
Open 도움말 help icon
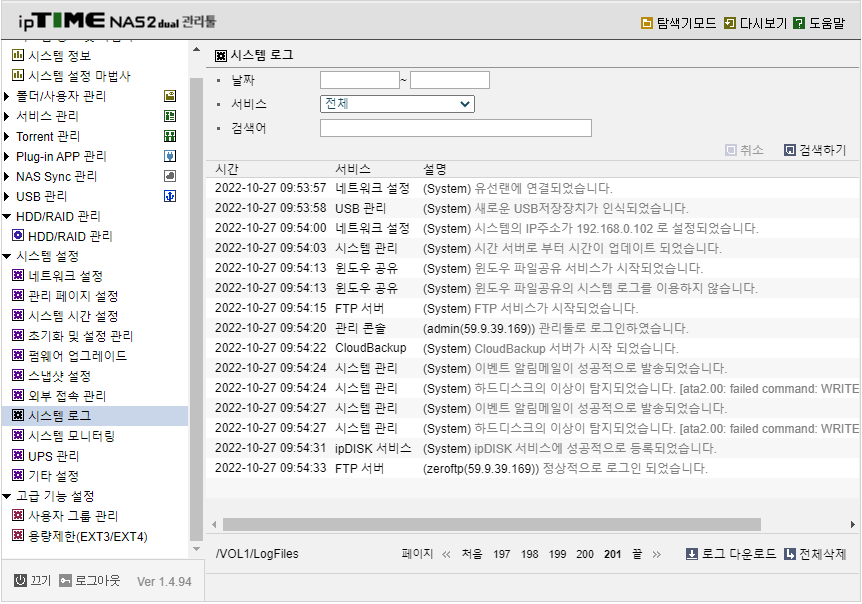pyautogui.click(x=799, y=23)
